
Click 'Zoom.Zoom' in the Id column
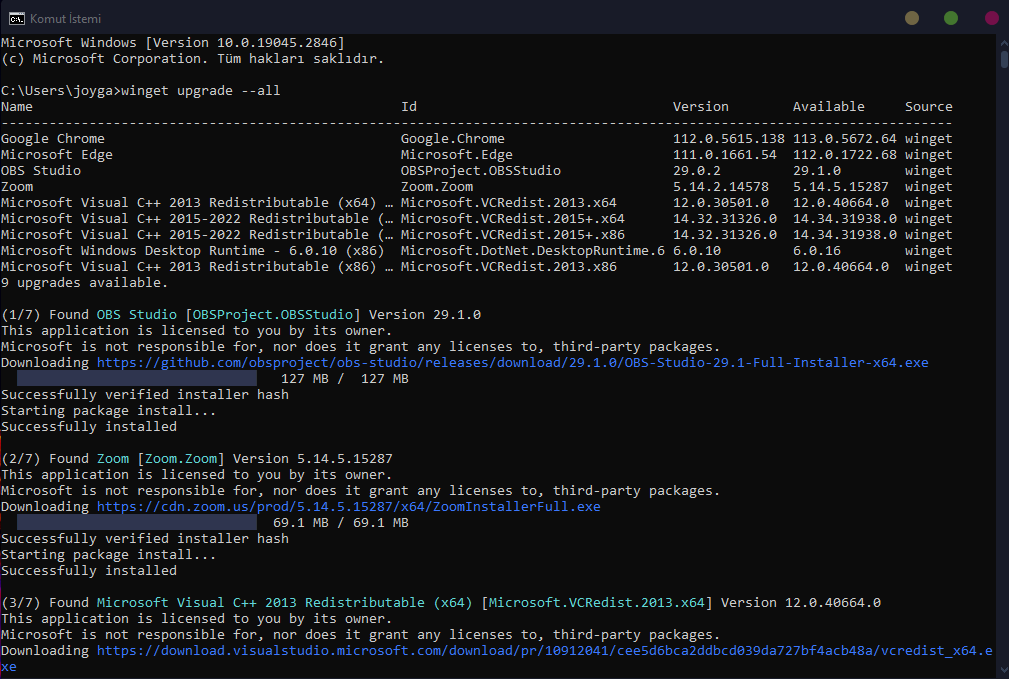pyautogui.click(x=437, y=187)
